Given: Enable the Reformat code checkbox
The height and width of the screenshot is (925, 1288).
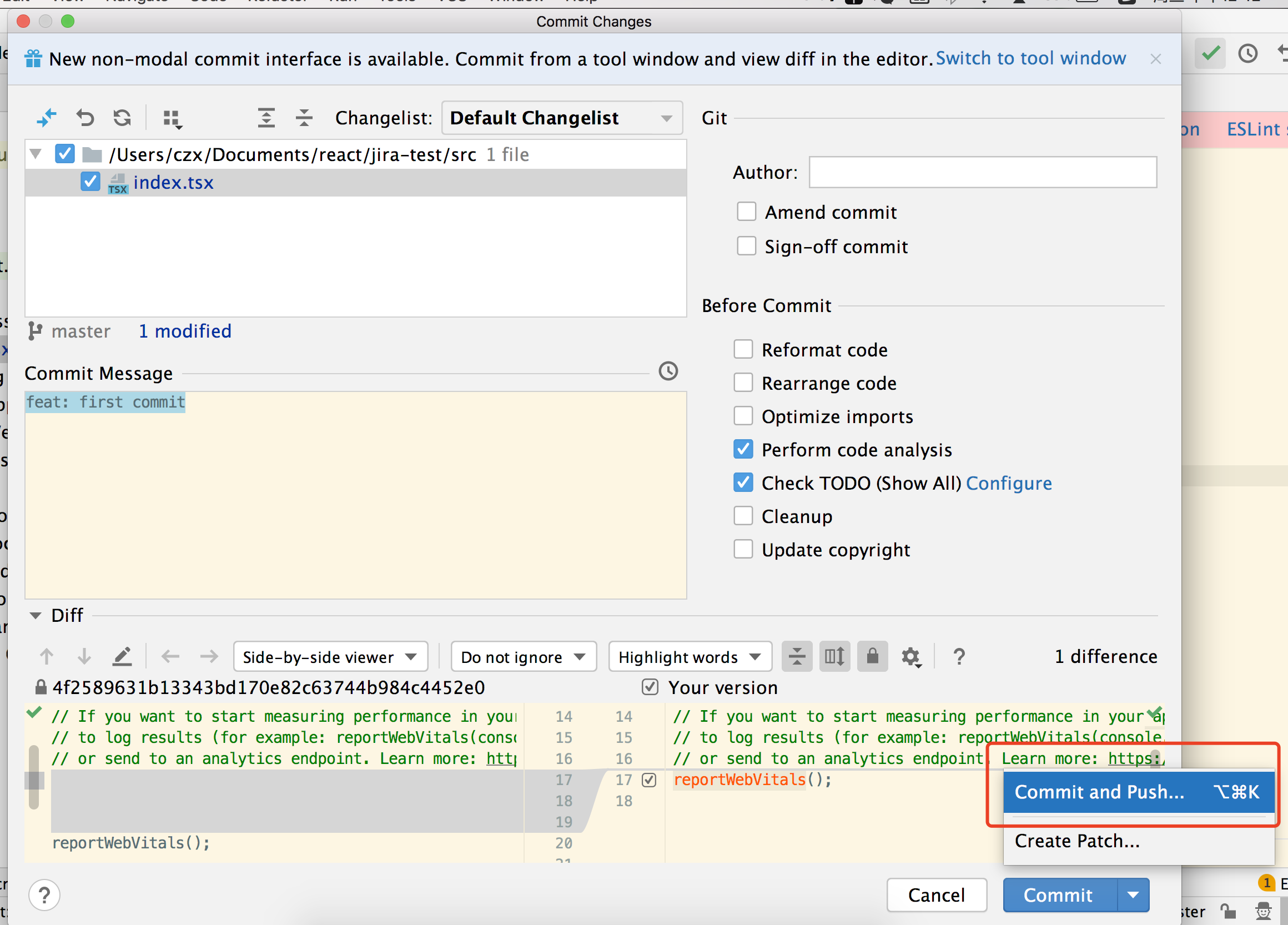Looking at the screenshot, I should [x=744, y=350].
